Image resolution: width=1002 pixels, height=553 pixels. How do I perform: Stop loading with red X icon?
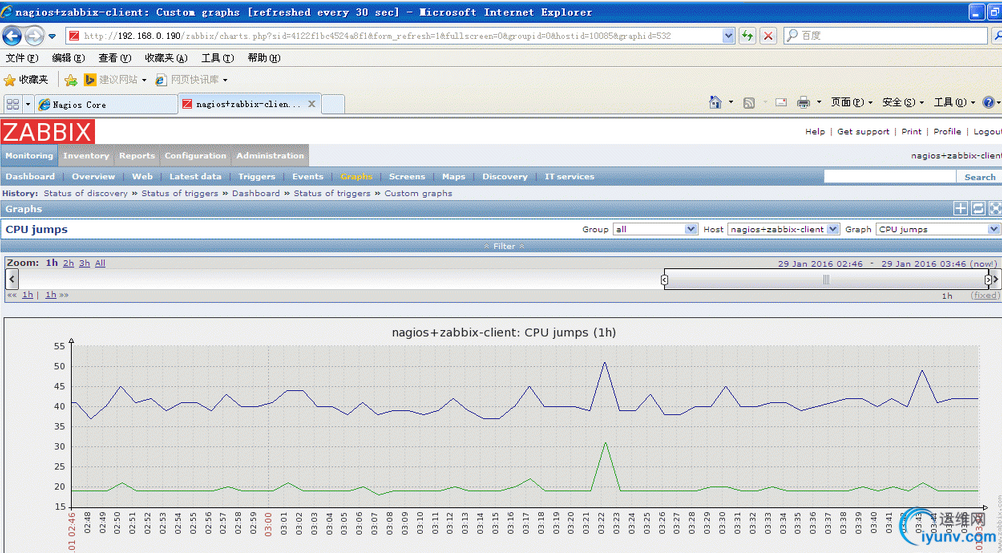tap(768, 36)
